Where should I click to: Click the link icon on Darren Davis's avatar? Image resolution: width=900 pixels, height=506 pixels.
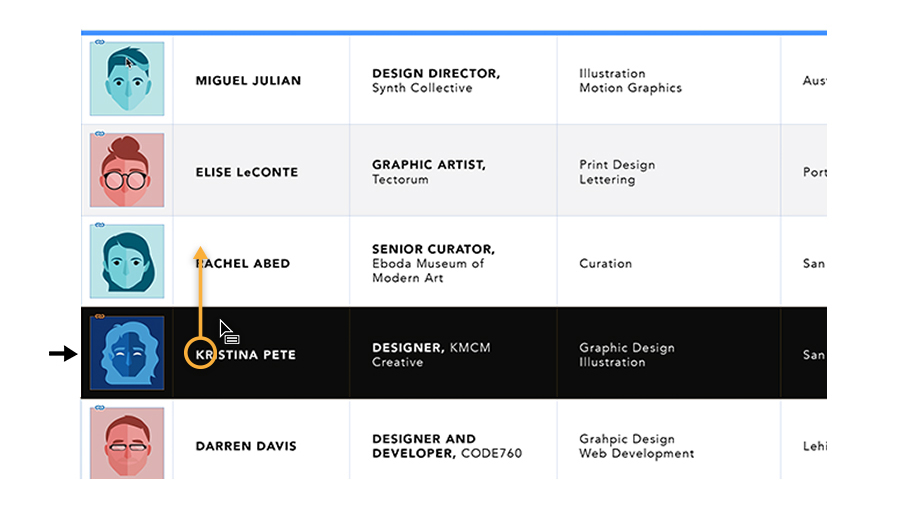[x=99, y=407]
